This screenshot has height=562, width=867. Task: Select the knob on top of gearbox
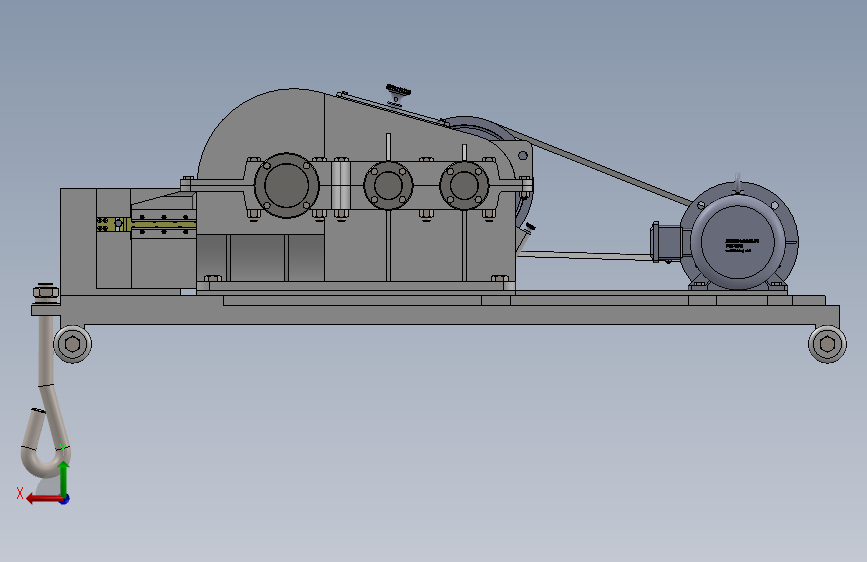[398, 92]
